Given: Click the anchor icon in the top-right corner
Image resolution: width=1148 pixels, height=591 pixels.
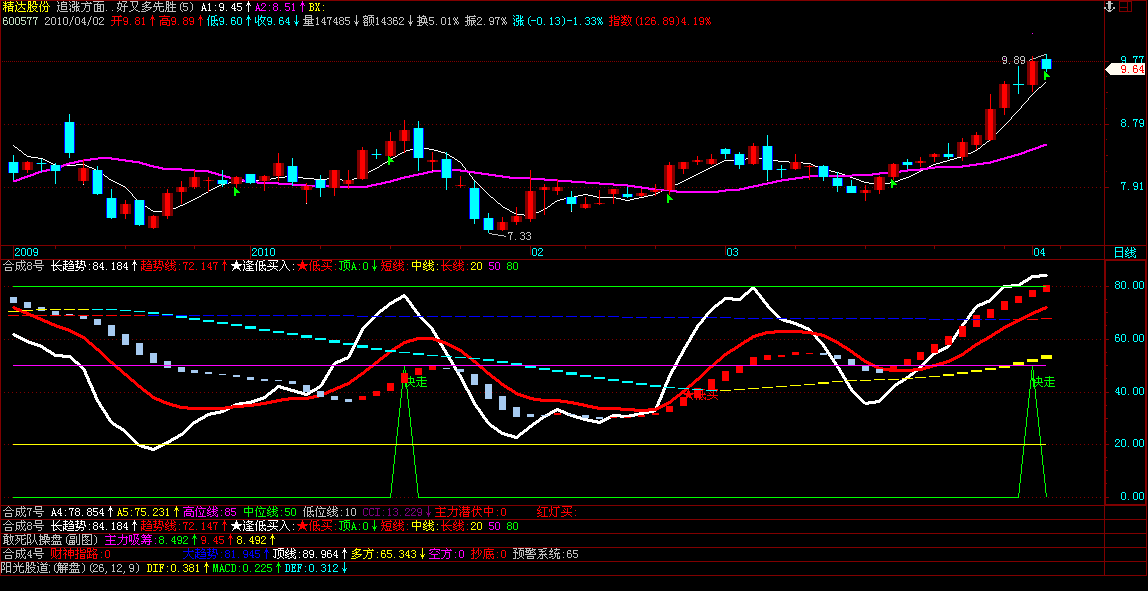Looking at the screenshot, I should pyautogui.click(x=1111, y=7).
